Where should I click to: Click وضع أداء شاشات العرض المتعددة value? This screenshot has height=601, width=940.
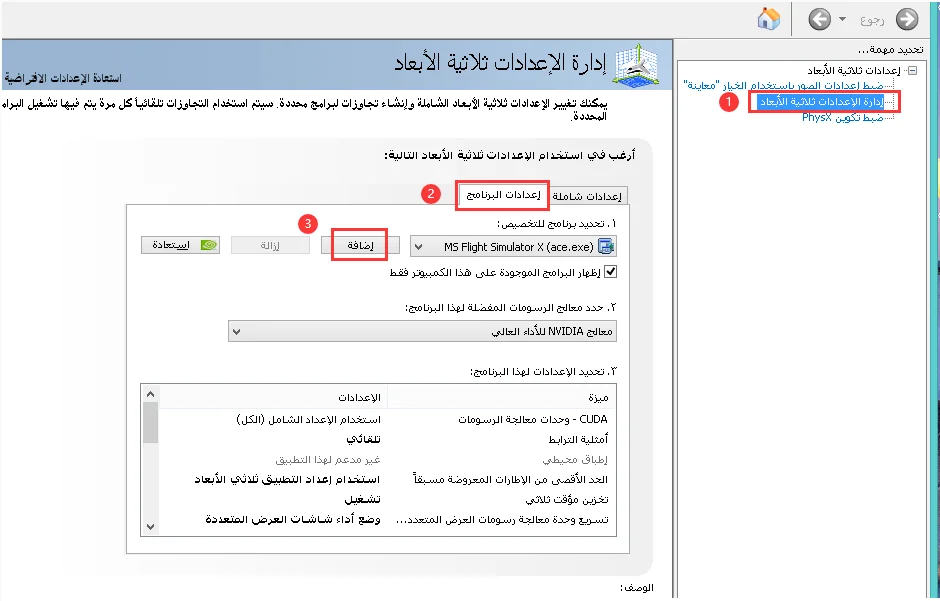pyautogui.click(x=293, y=520)
